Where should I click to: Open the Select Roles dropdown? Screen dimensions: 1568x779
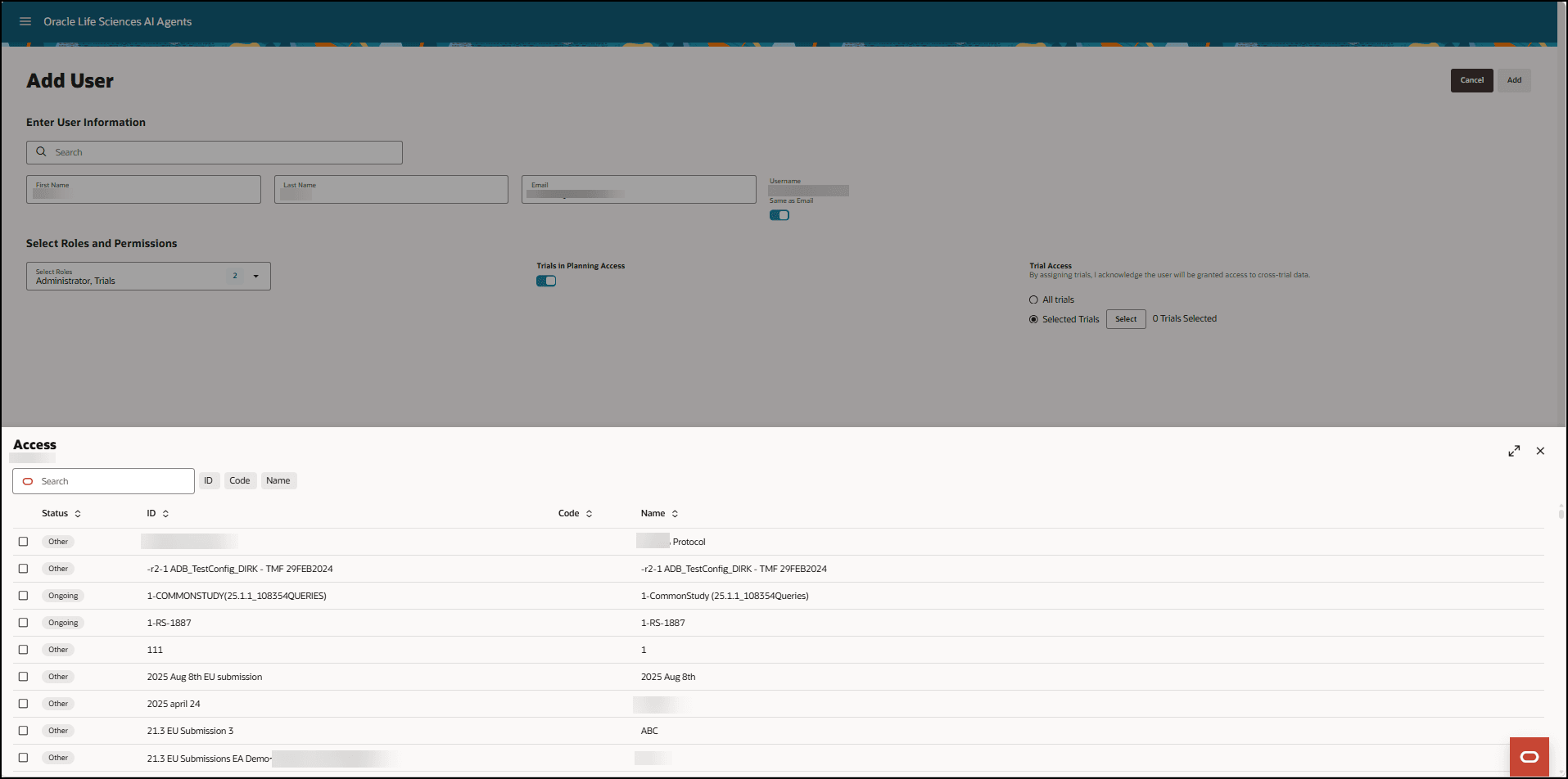pos(148,276)
